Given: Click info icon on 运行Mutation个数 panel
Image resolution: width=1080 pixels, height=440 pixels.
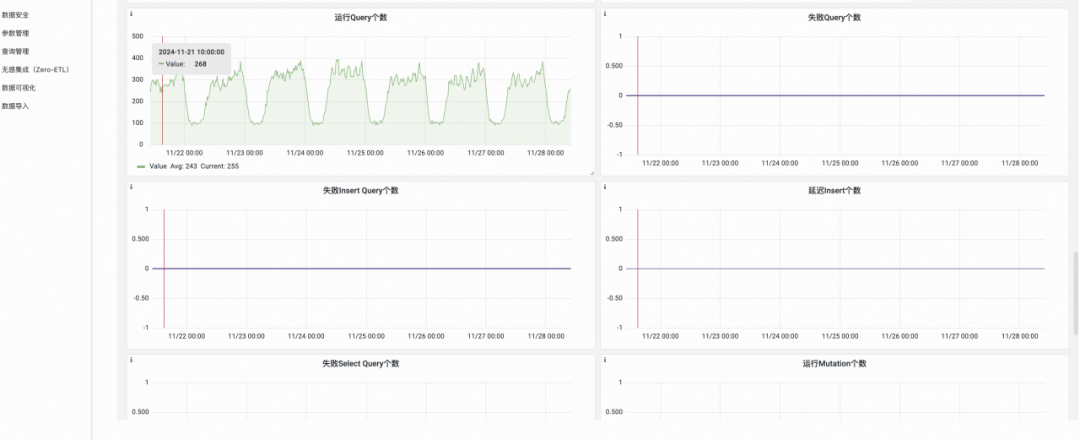Looking at the screenshot, I should pos(605,359).
